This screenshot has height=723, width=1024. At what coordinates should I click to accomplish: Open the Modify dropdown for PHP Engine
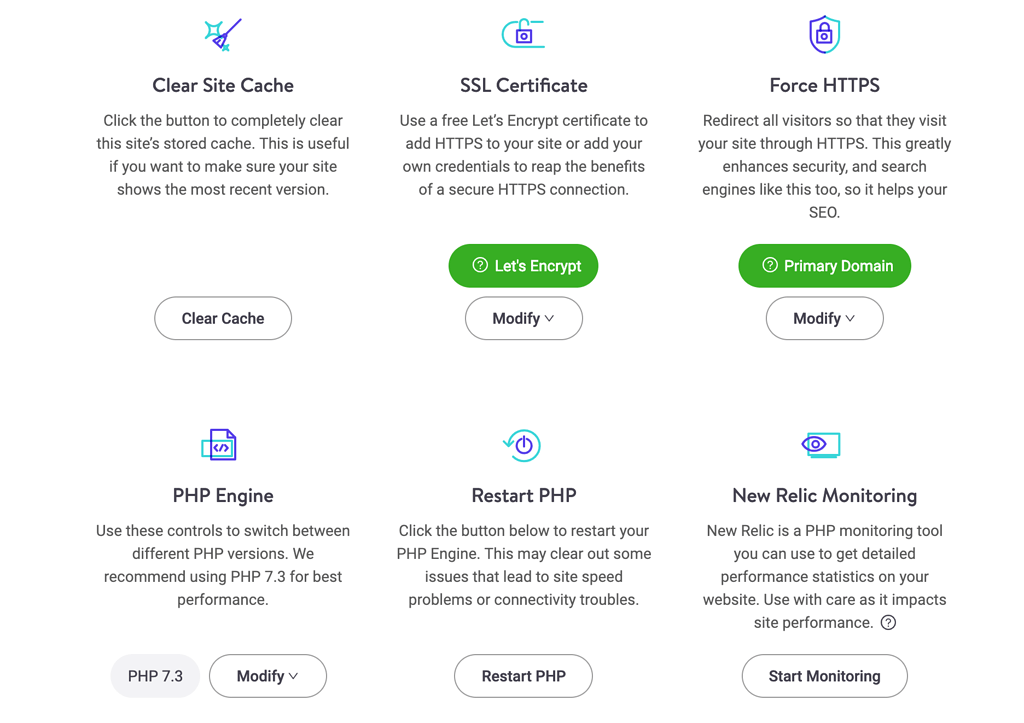point(267,676)
